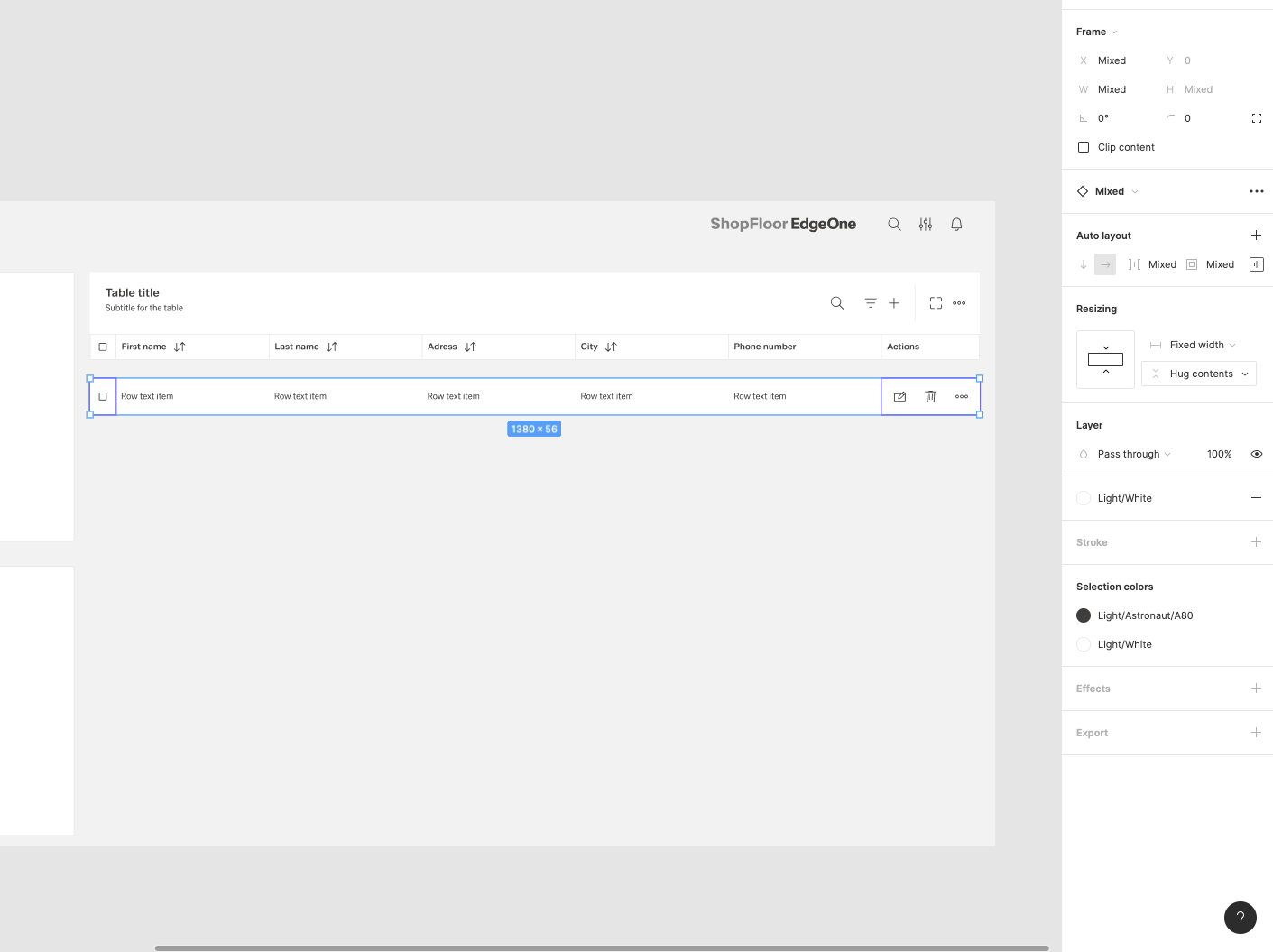1273x952 pixels.
Task: Add an export setting with plus
Action: coord(1256,733)
